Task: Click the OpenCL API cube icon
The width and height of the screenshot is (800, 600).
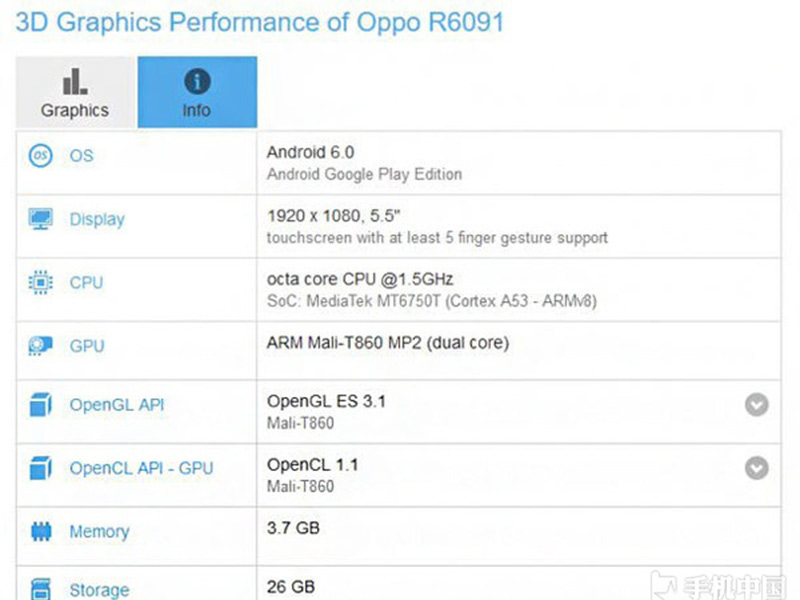Action: (41, 468)
